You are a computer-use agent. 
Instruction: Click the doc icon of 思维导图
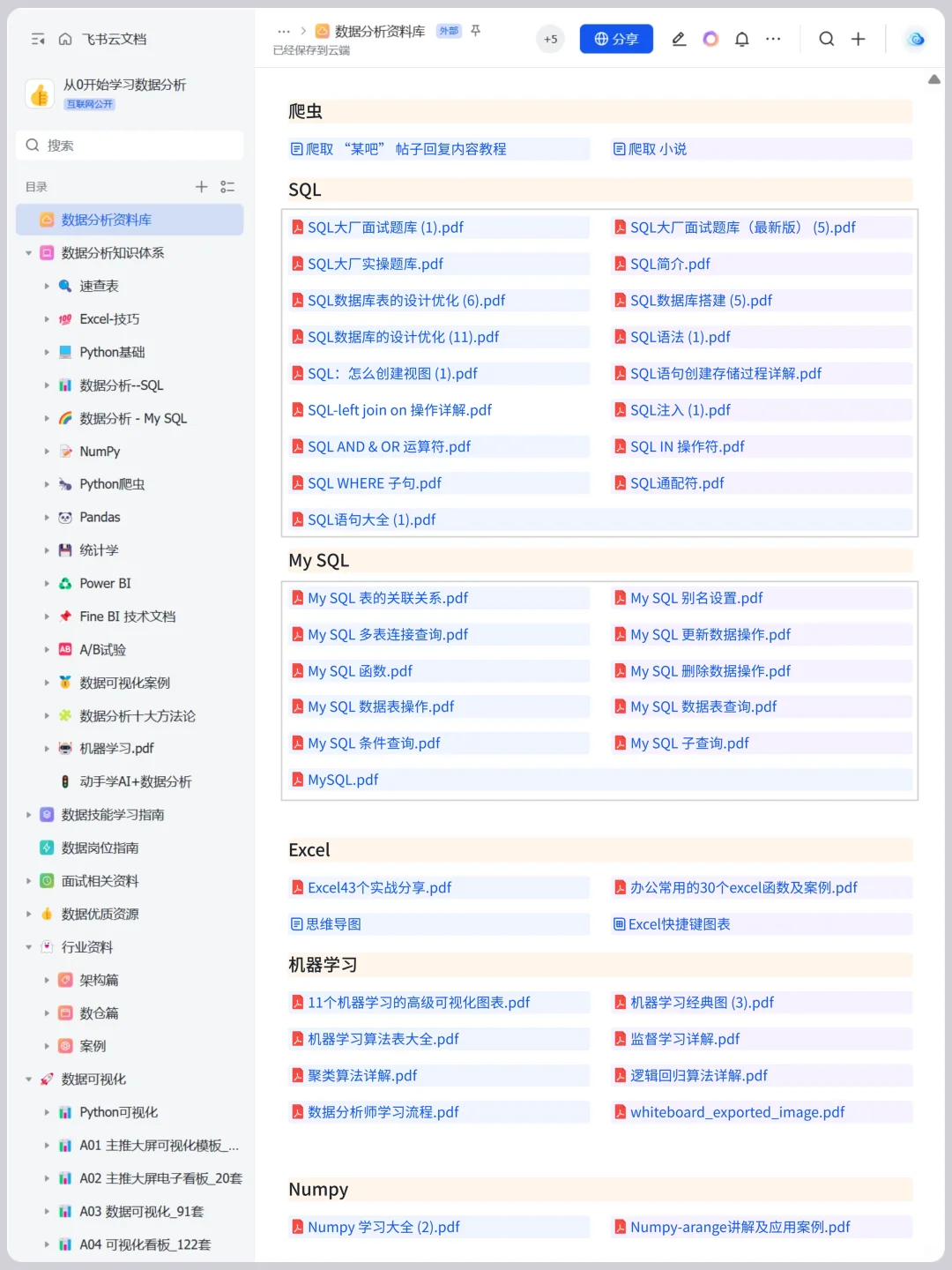(297, 924)
